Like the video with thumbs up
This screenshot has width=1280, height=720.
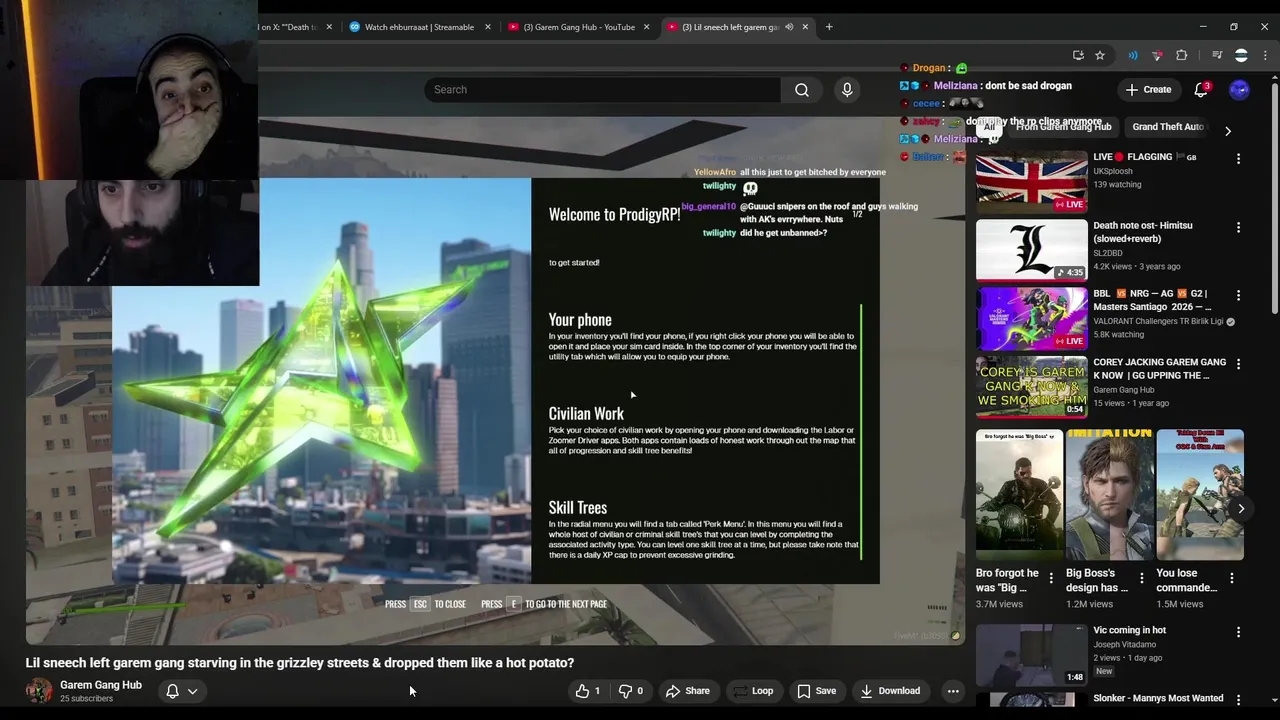pyautogui.click(x=588, y=691)
